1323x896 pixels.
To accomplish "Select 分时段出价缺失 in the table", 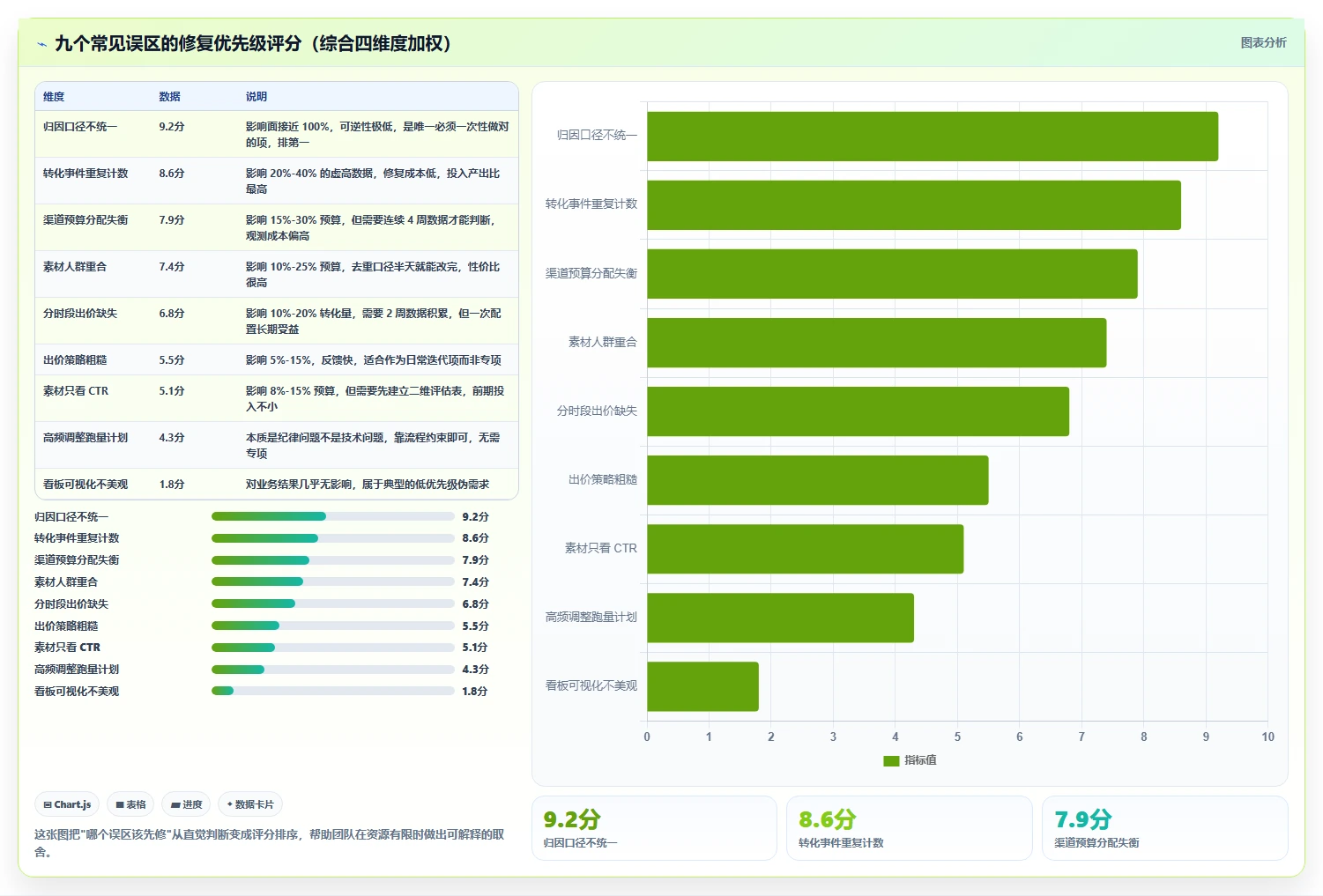I will point(80,314).
